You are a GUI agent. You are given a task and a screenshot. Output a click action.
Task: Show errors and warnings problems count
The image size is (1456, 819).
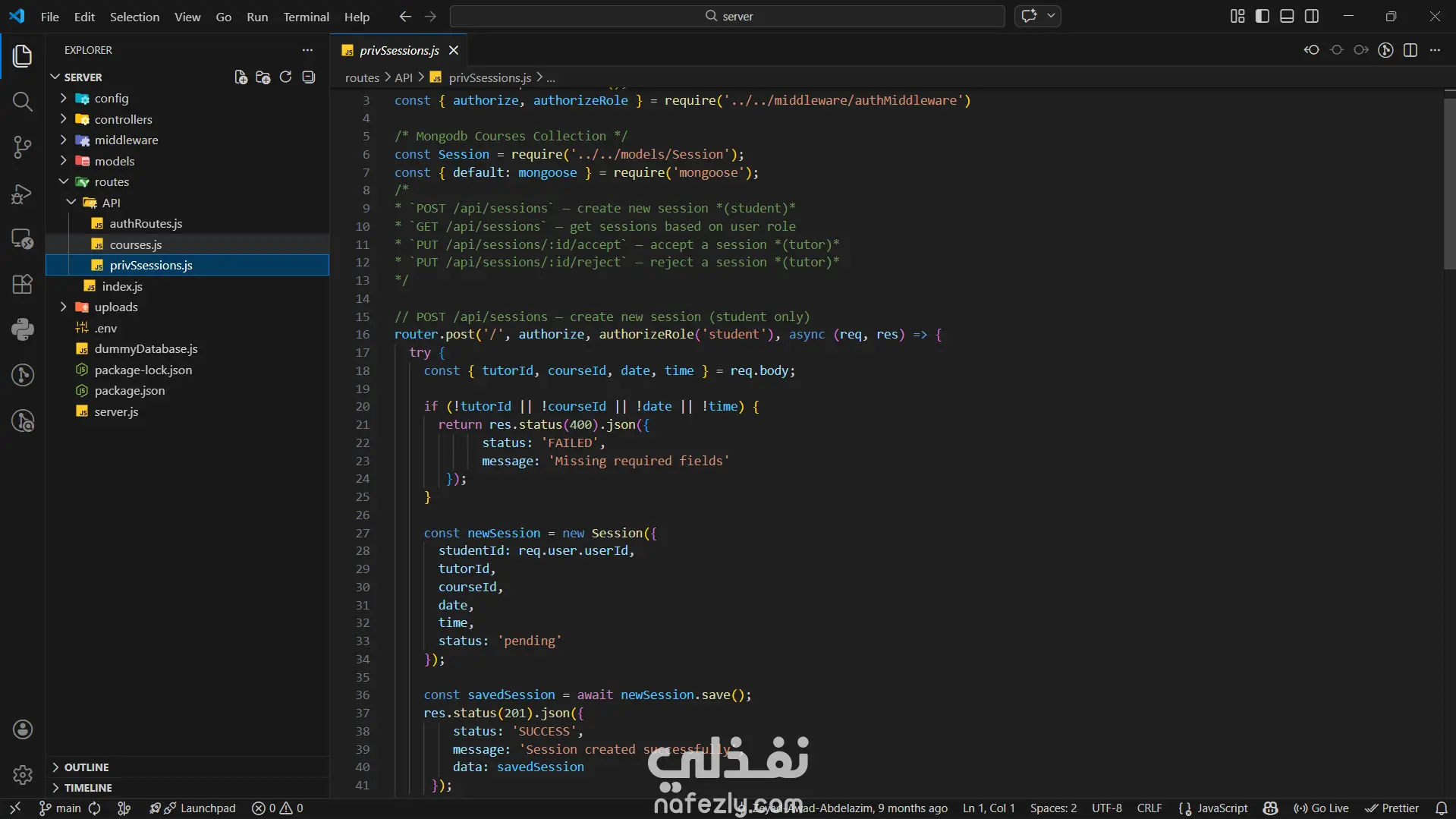point(278,808)
